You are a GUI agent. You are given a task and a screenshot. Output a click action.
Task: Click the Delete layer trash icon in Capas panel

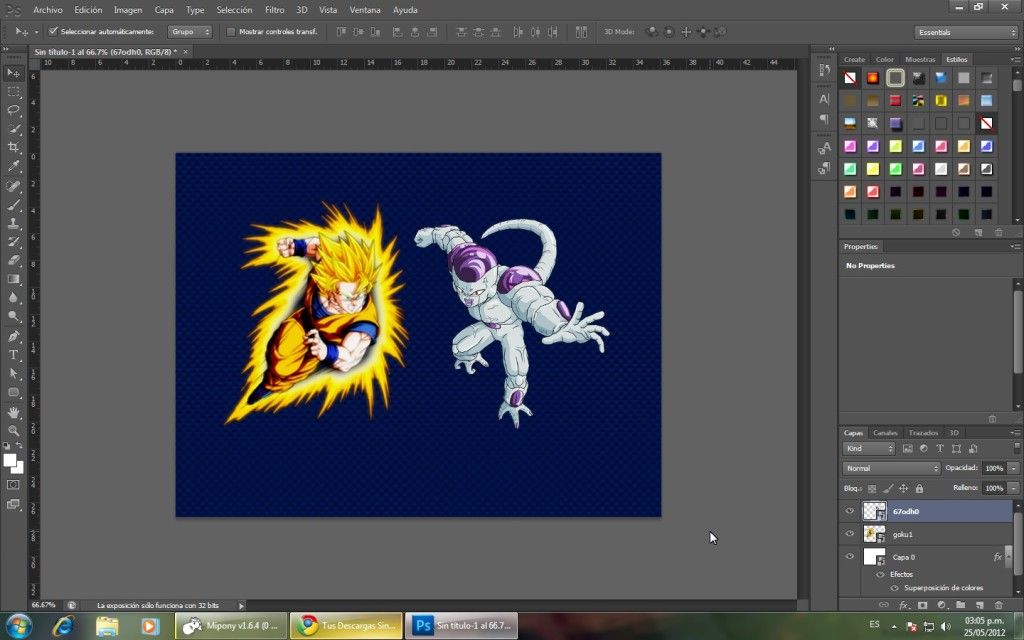998,605
